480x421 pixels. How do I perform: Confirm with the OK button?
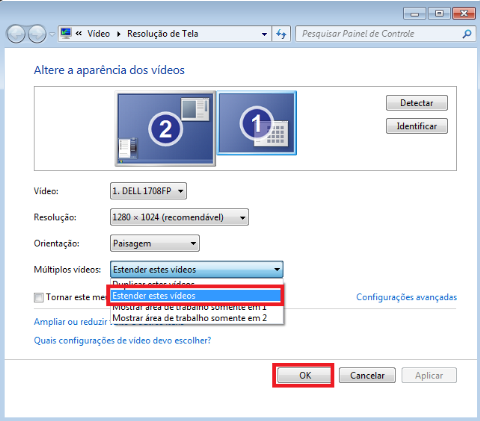[x=305, y=376]
